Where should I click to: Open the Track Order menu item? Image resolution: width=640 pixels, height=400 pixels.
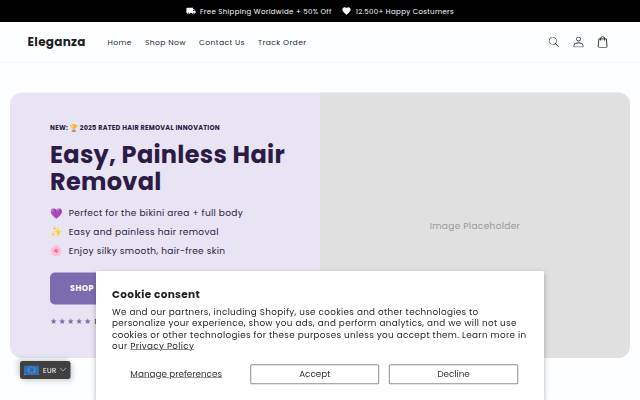tap(282, 42)
